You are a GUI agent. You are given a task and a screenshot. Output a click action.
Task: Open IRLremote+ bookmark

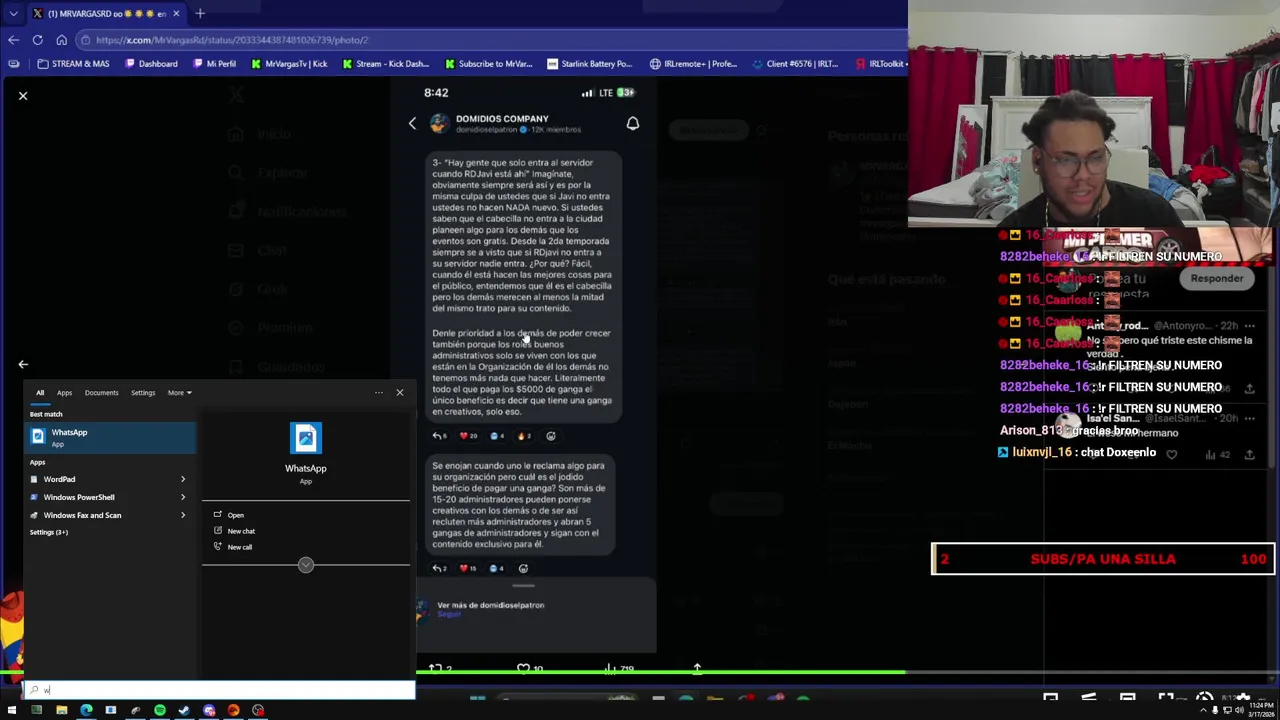(693, 64)
